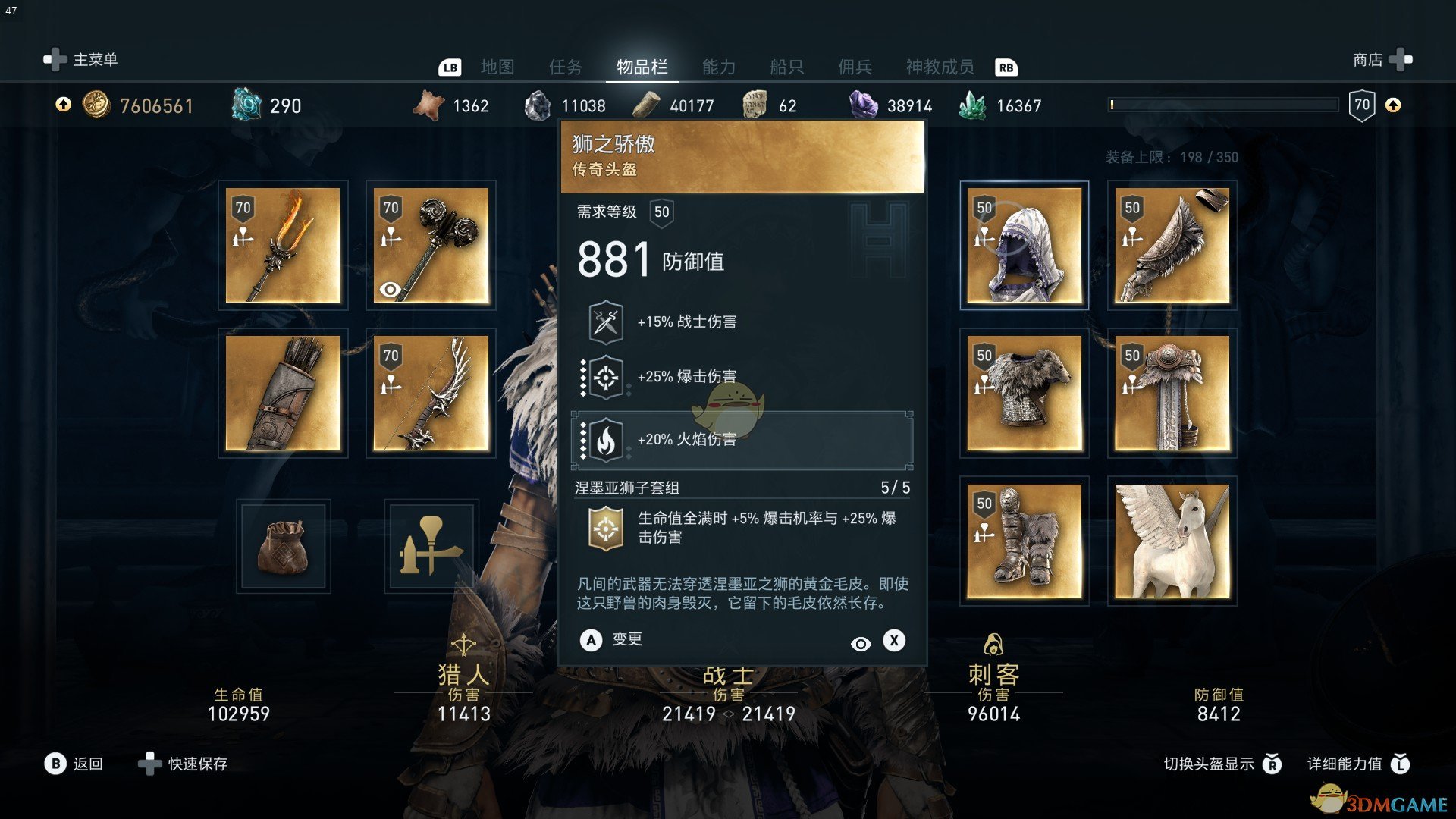Select the fur chest armor slot
The height and width of the screenshot is (819, 1456).
[x=1024, y=393]
